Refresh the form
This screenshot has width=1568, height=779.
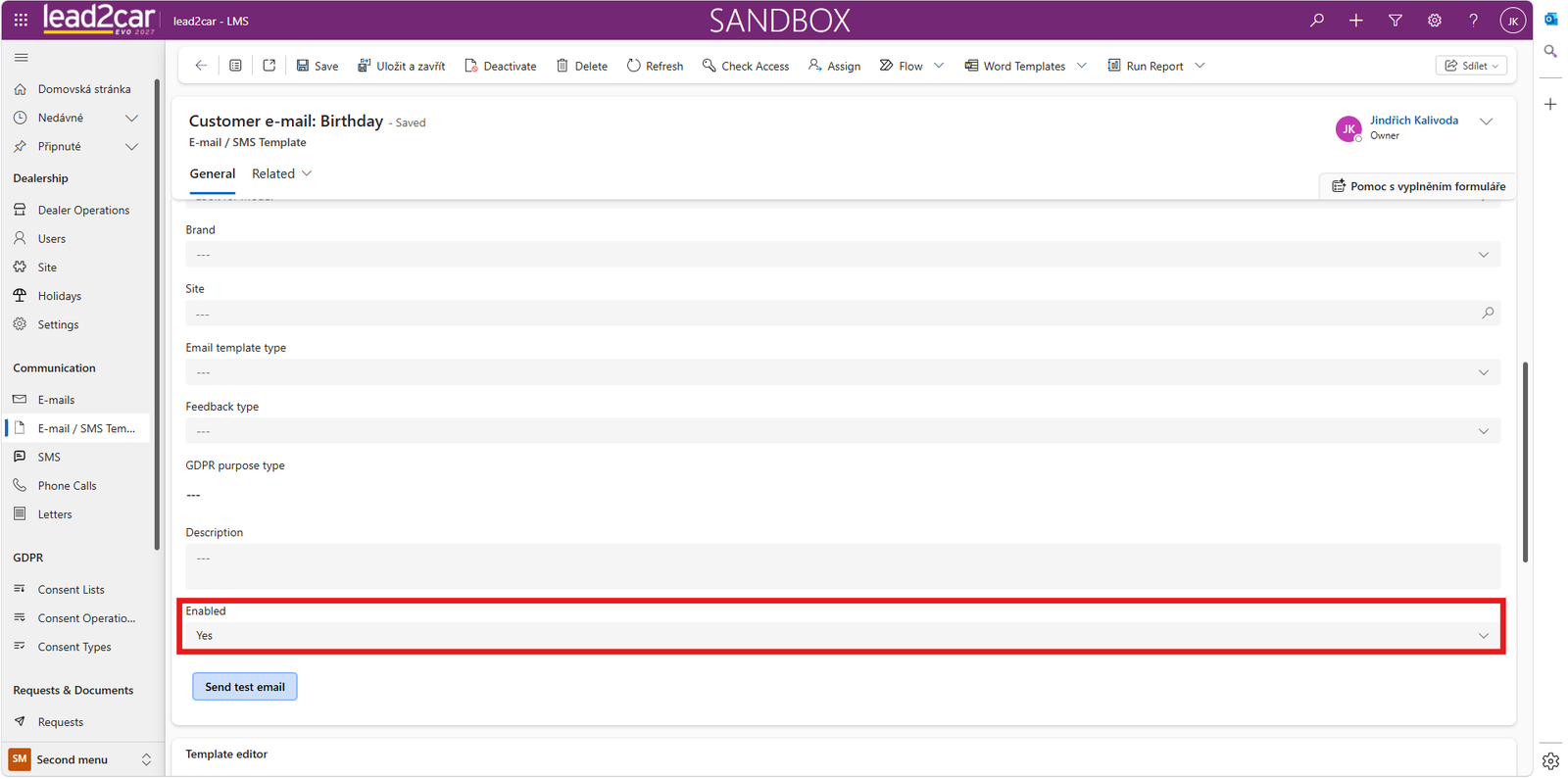point(655,66)
